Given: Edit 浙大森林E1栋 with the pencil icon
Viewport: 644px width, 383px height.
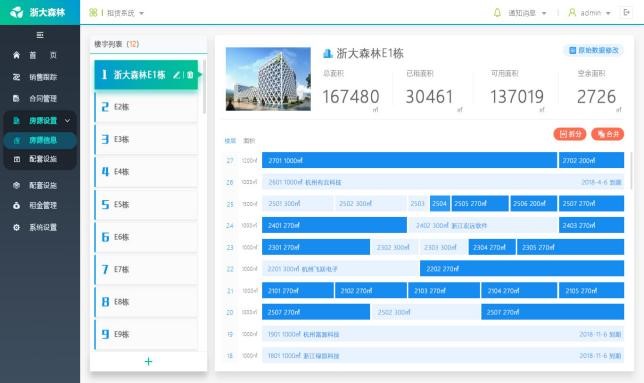Looking at the screenshot, I should pyautogui.click(x=177, y=75).
